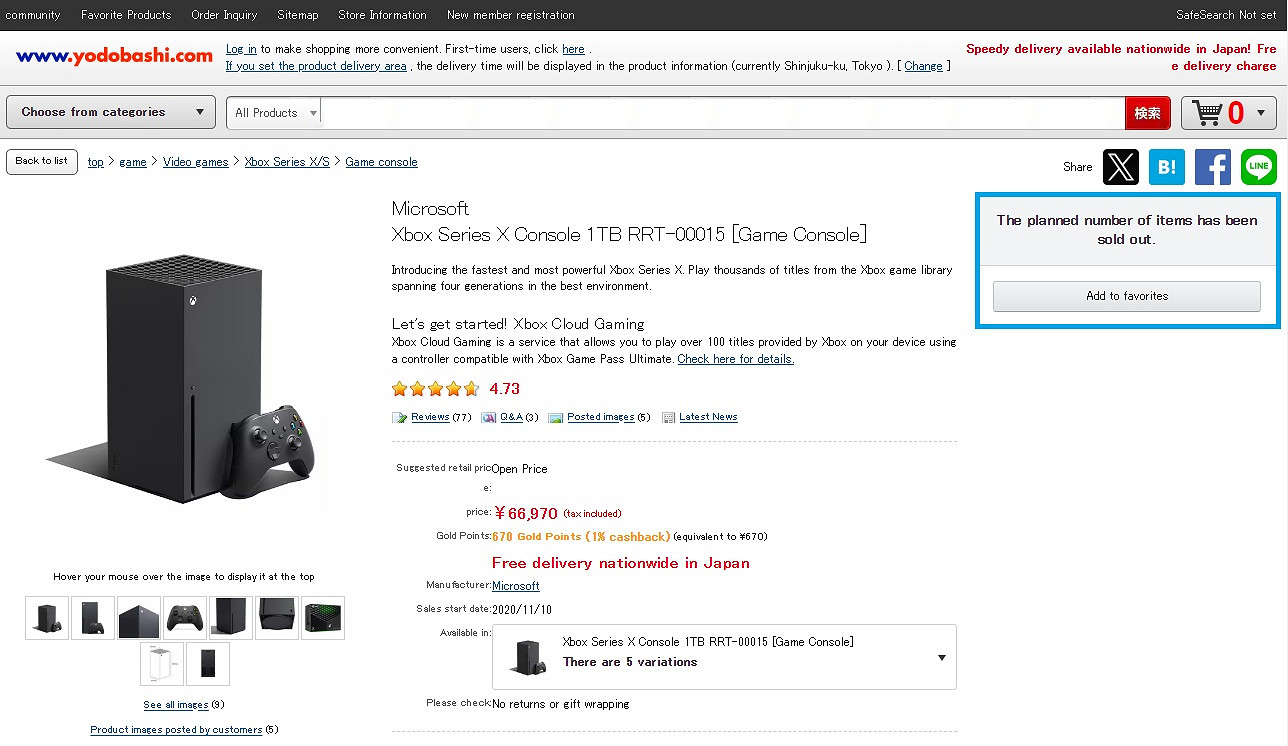Open the Change delivery area link
The height and width of the screenshot is (746, 1288).
(x=922, y=65)
